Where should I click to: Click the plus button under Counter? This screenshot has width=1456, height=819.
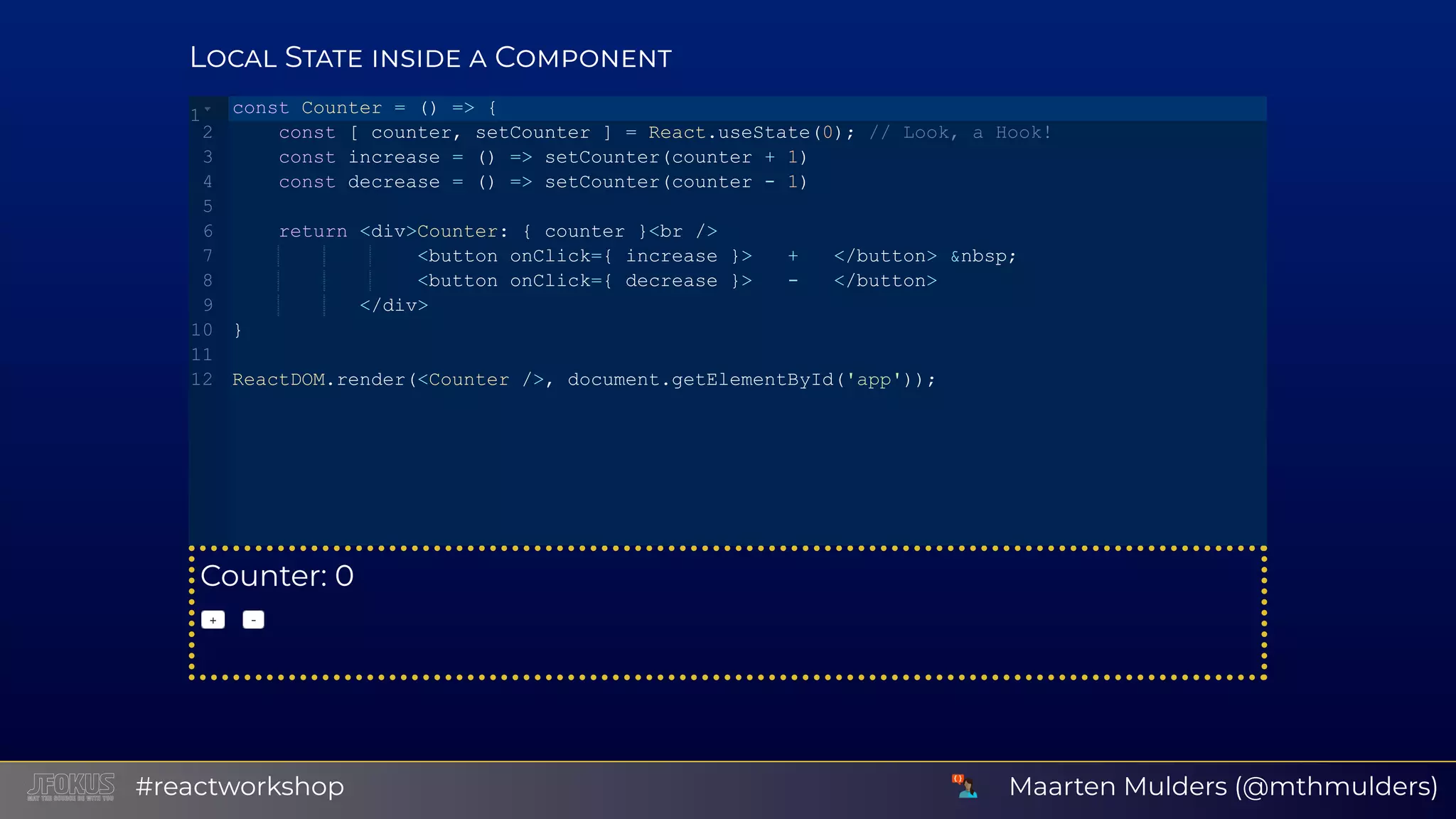[213, 620]
